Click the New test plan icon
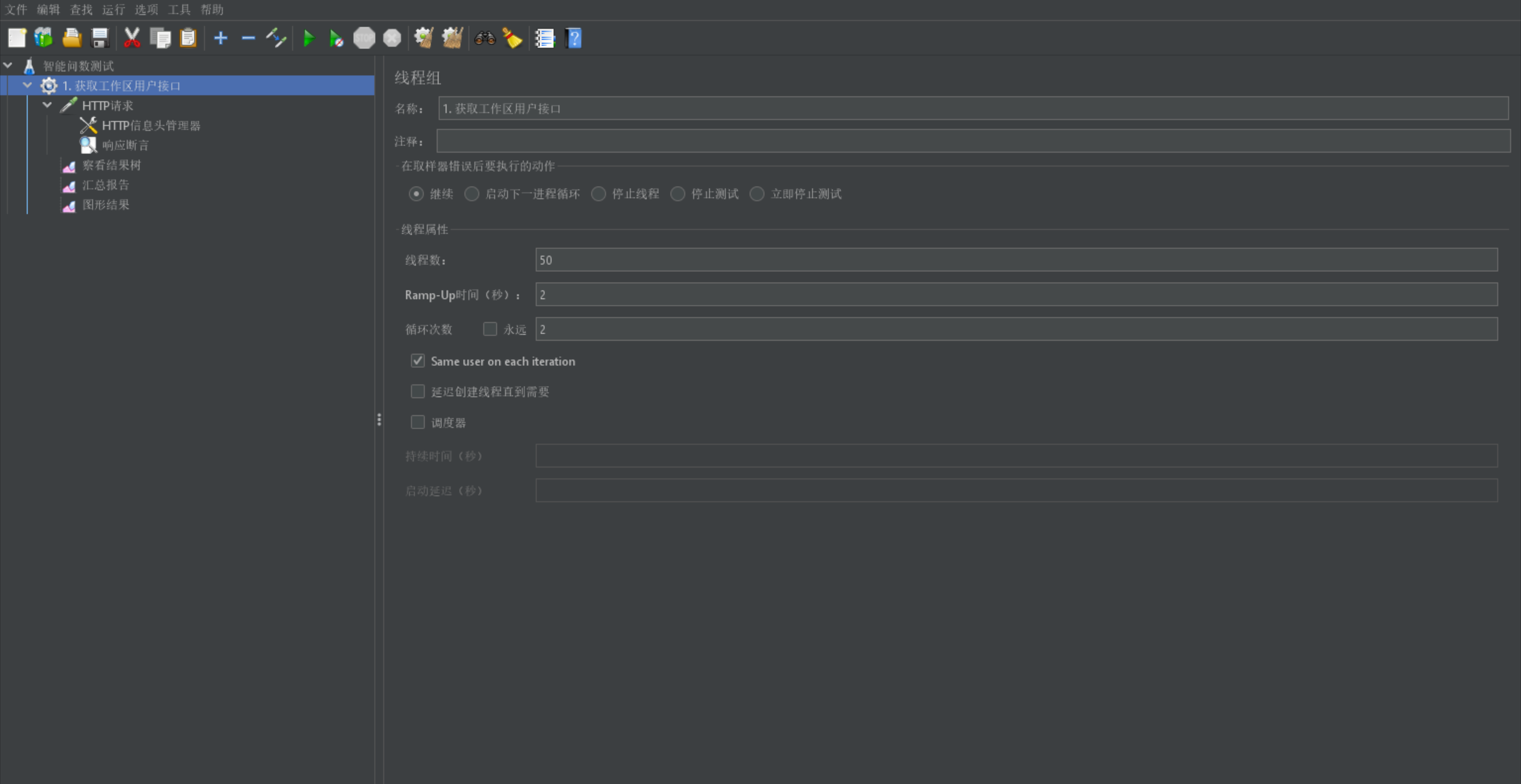This screenshot has width=1521, height=784. coord(17,38)
